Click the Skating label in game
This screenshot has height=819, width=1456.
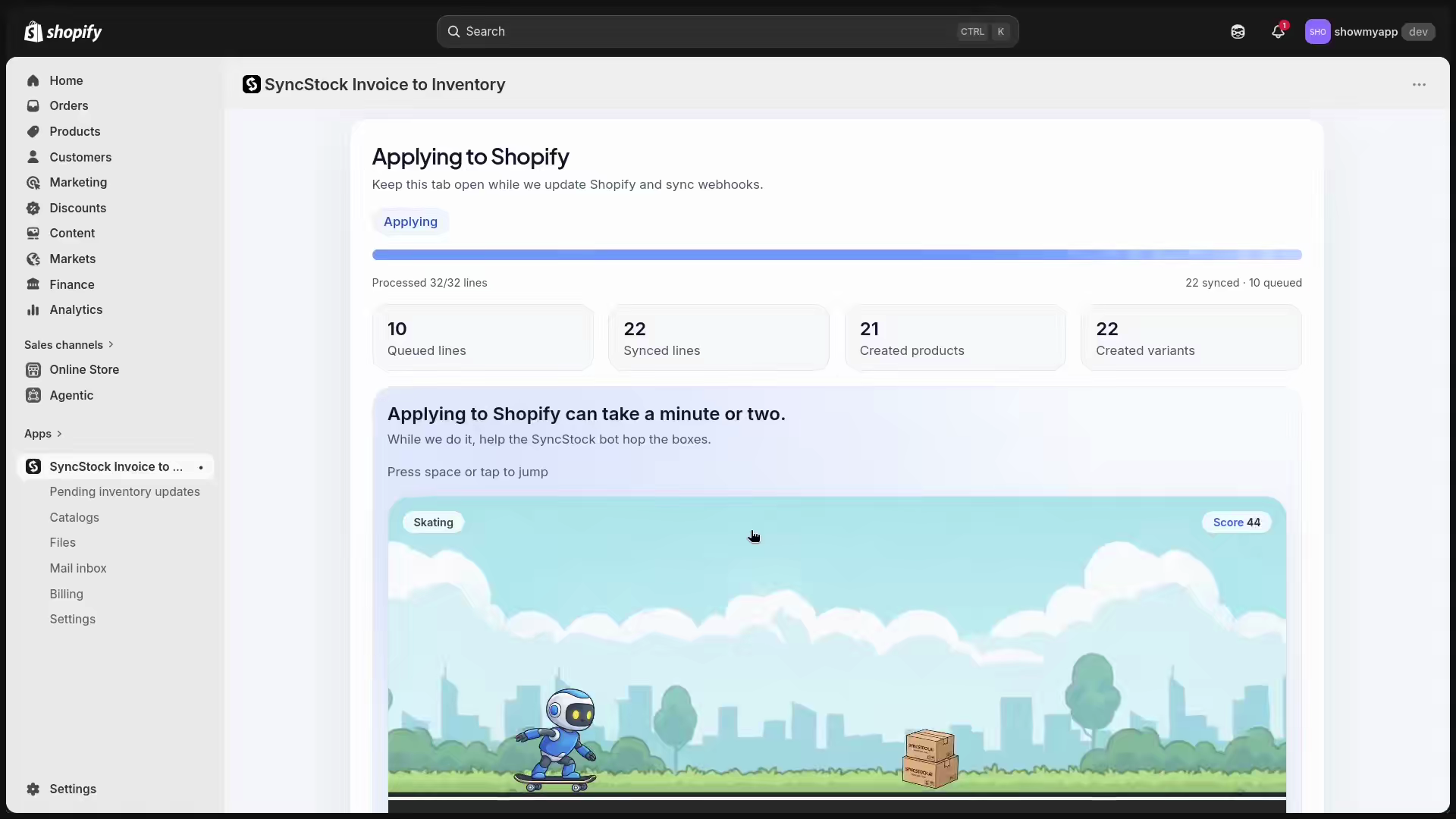point(433,522)
